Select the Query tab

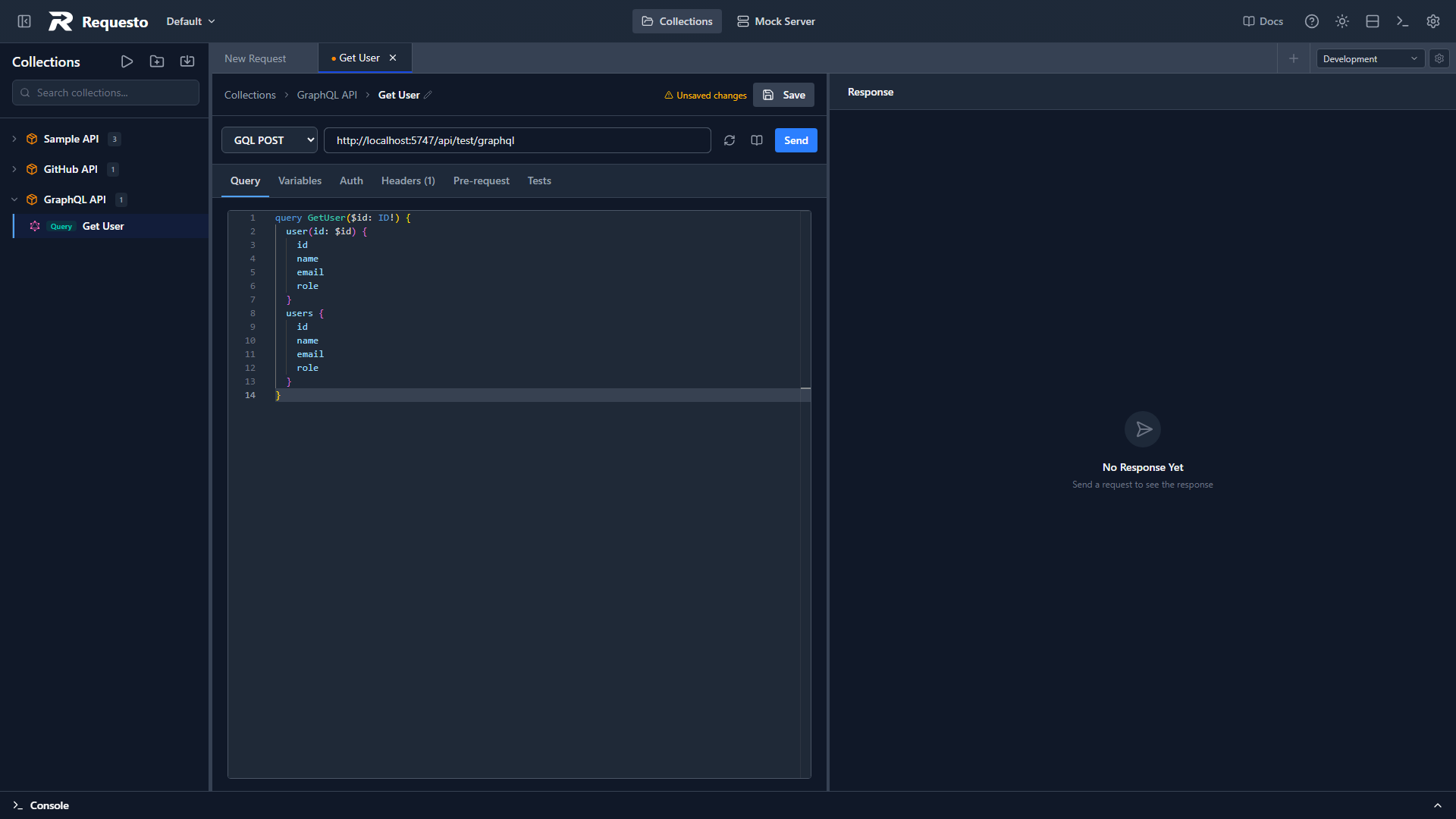[x=245, y=180]
